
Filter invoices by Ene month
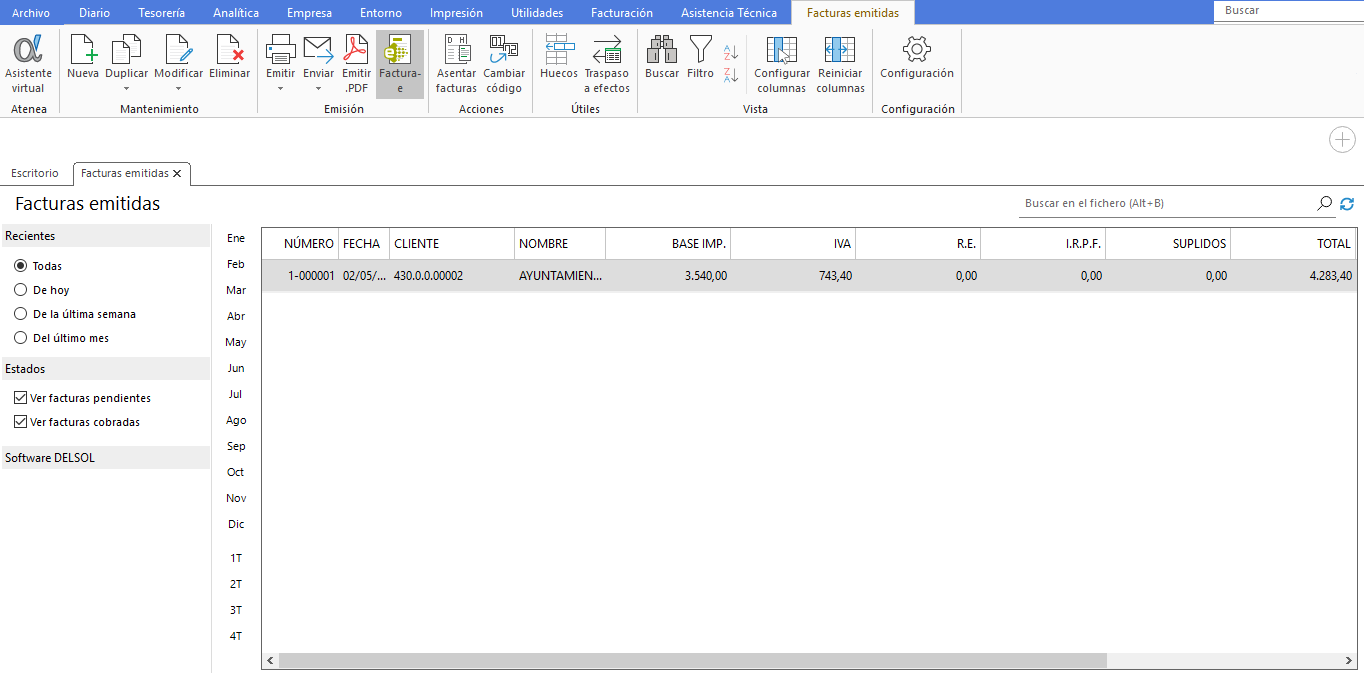coord(236,238)
